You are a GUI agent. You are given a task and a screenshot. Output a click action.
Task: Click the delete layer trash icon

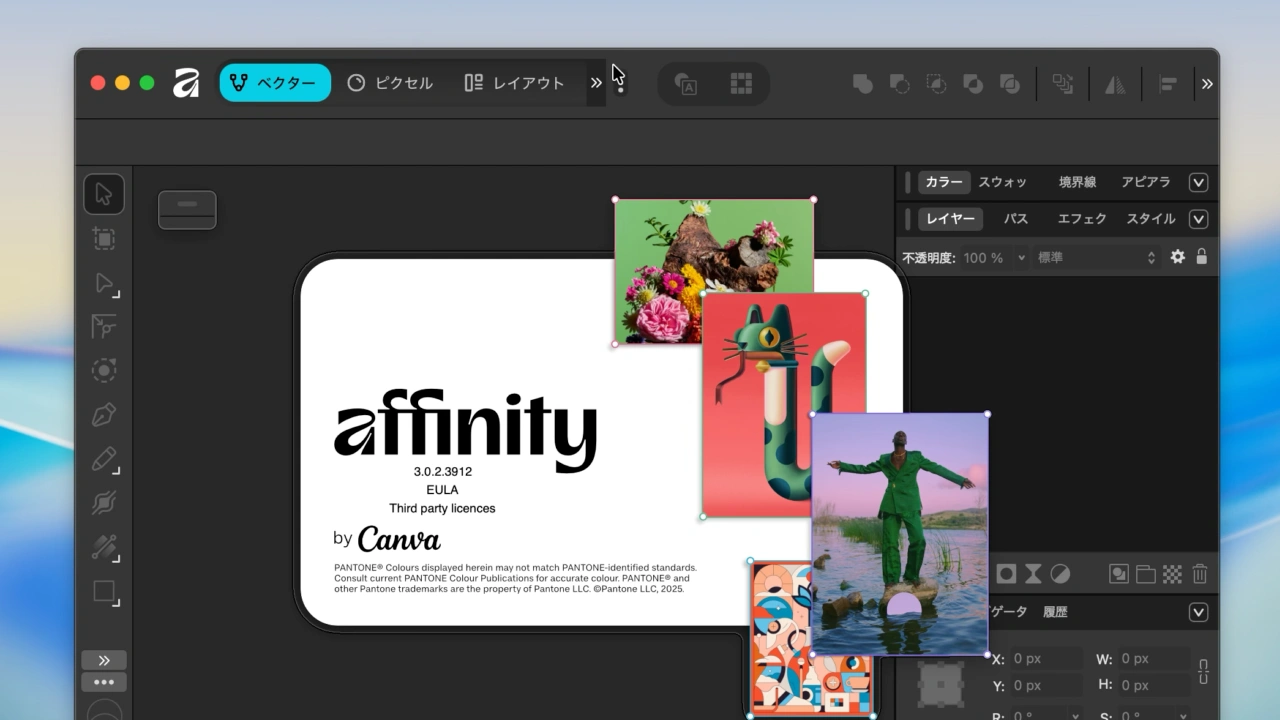[1199, 573]
